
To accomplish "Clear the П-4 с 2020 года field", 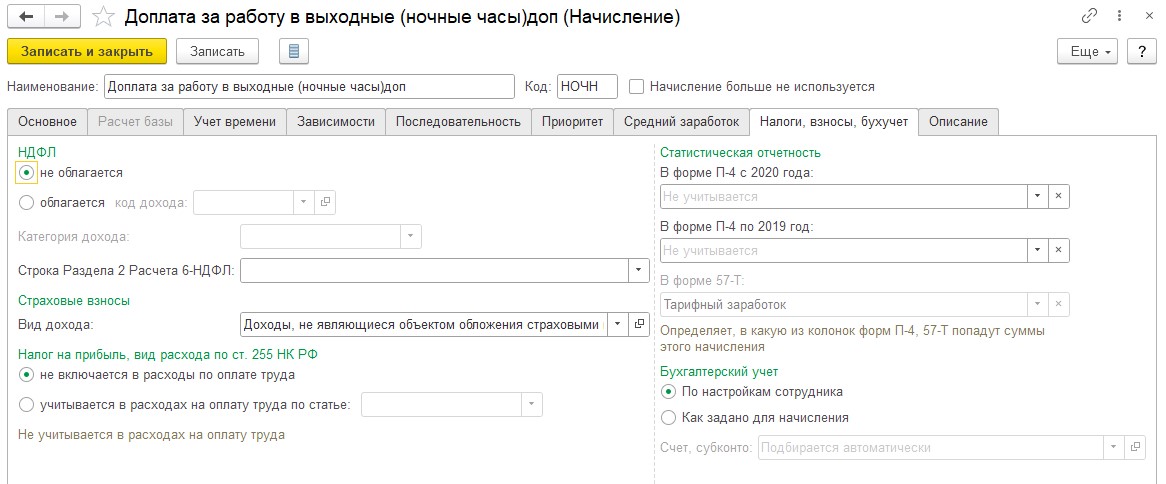I will (x=1059, y=197).
